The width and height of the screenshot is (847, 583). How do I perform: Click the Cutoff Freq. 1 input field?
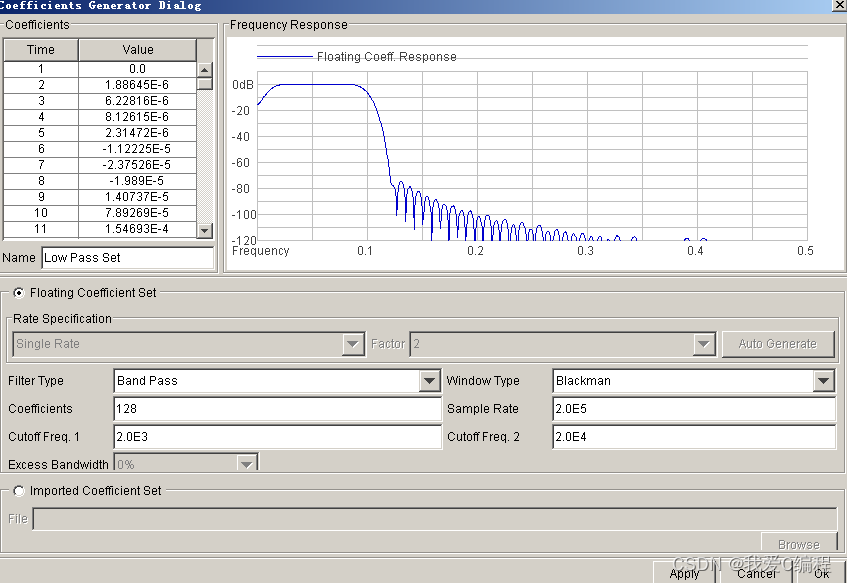click(x=277, y=437)
